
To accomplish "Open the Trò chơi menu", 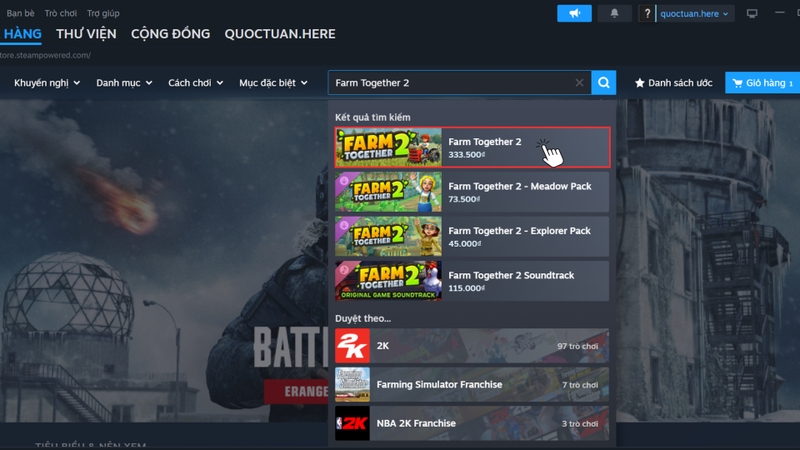I will [61, 13].
